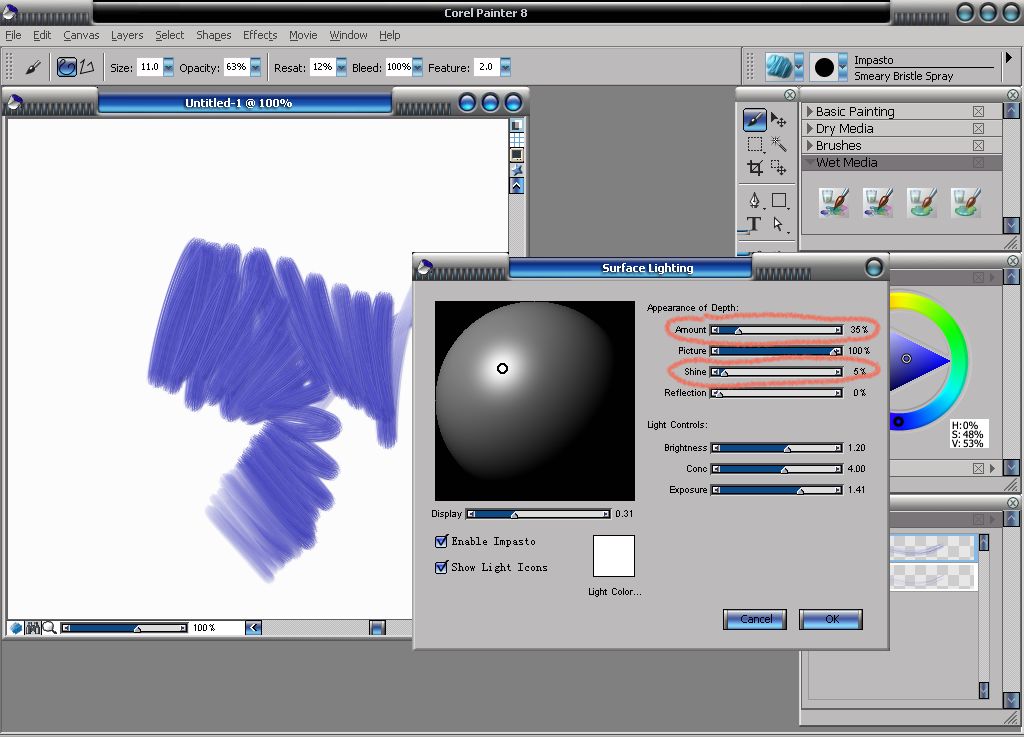
Task: Open the Shapes menu
Action: 214,35
